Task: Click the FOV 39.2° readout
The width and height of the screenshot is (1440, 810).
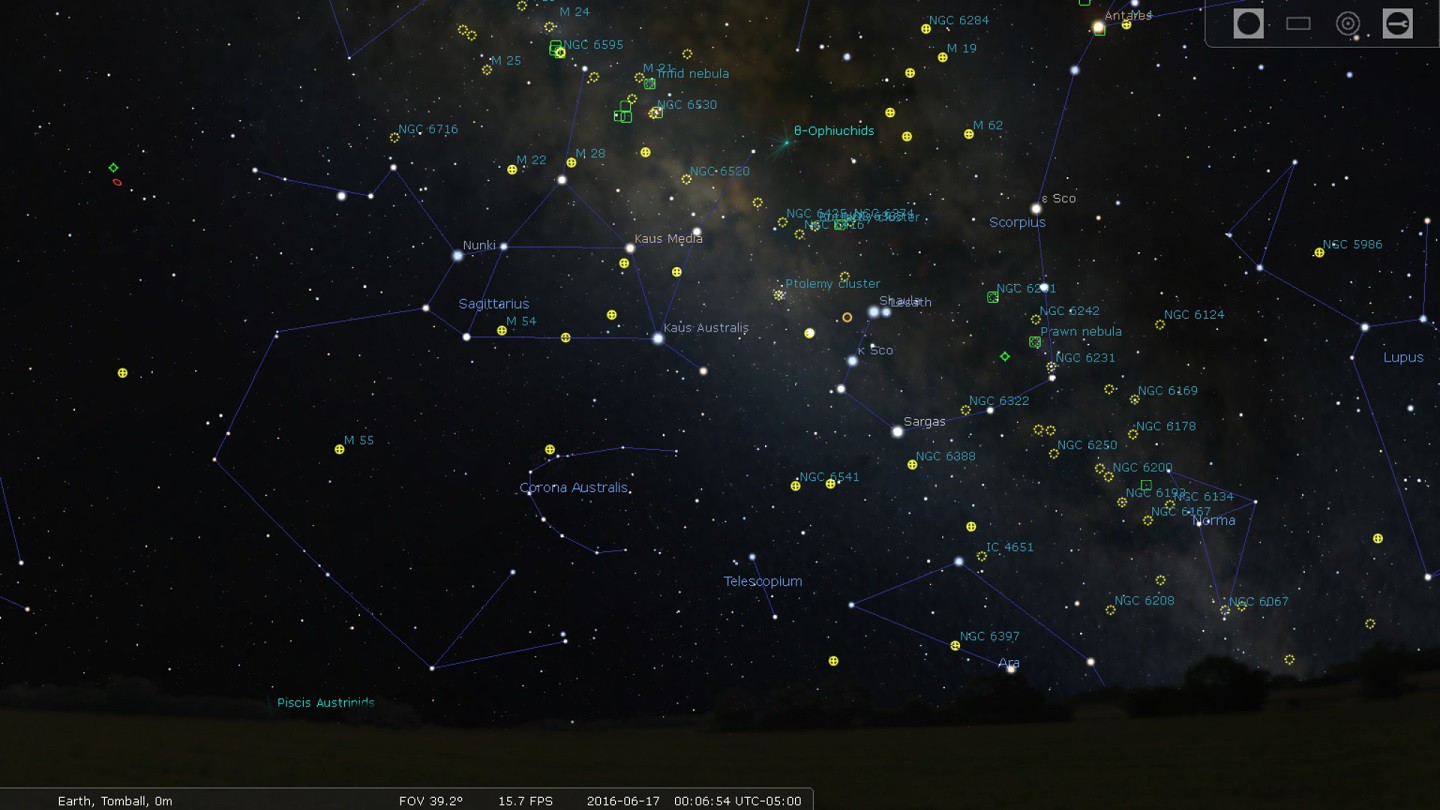Action: click(x=430, y=801)
